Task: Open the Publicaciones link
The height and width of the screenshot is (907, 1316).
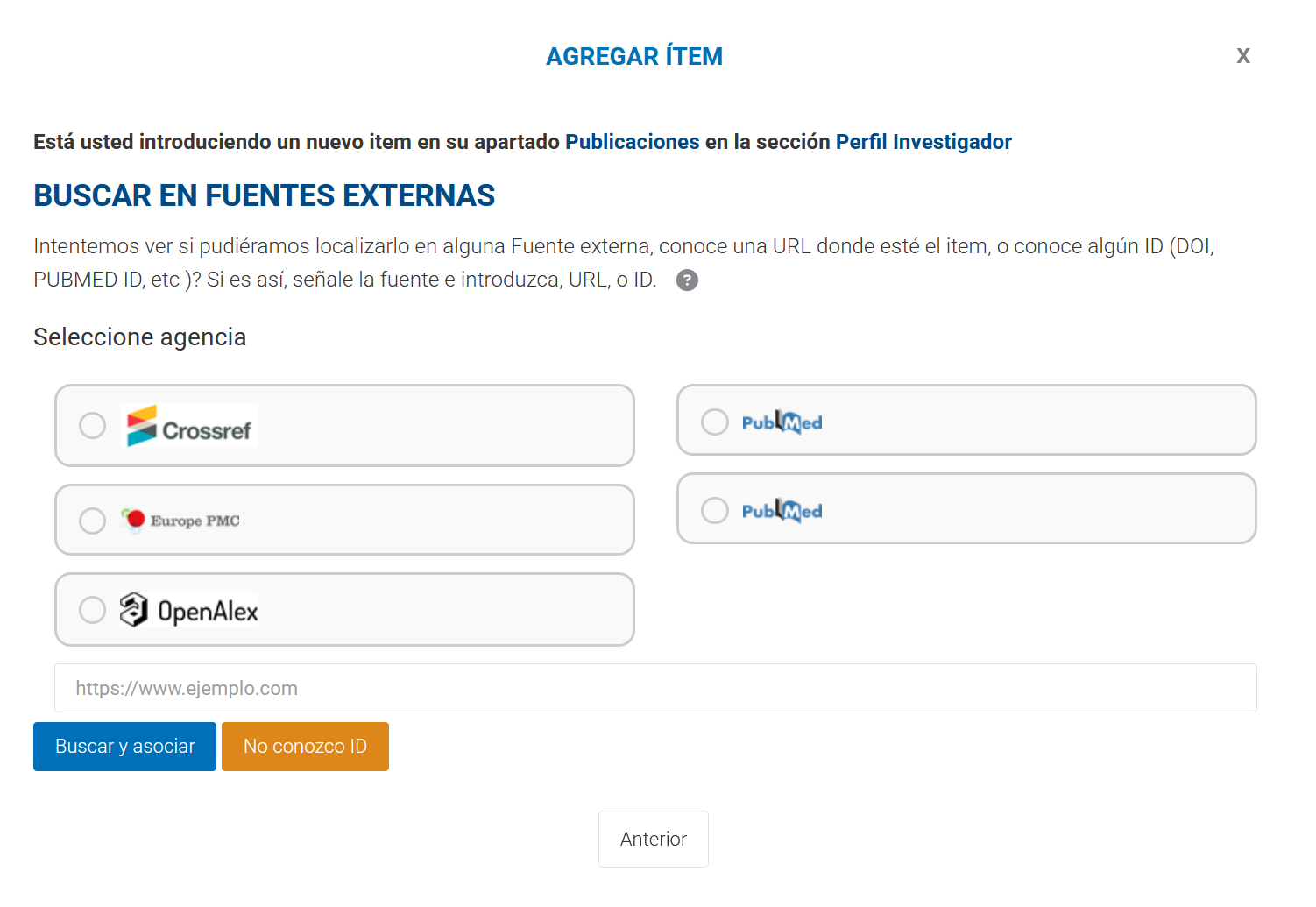Action: click(632, 142)
